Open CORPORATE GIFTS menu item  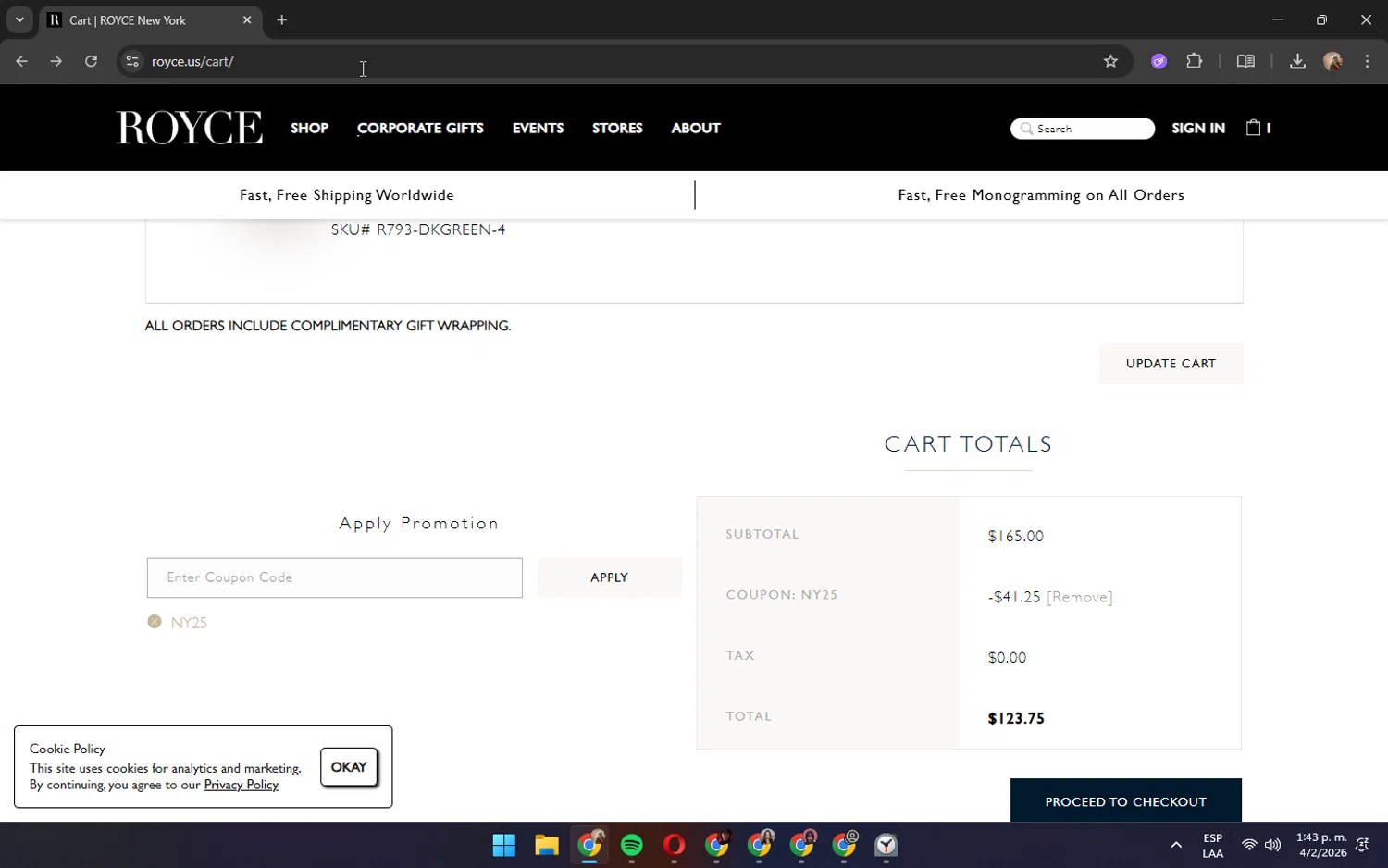point(420,128)
